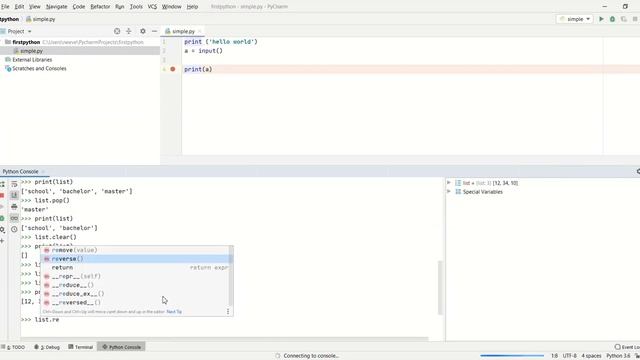Click the print icon in console toolbar

[14, 207]
